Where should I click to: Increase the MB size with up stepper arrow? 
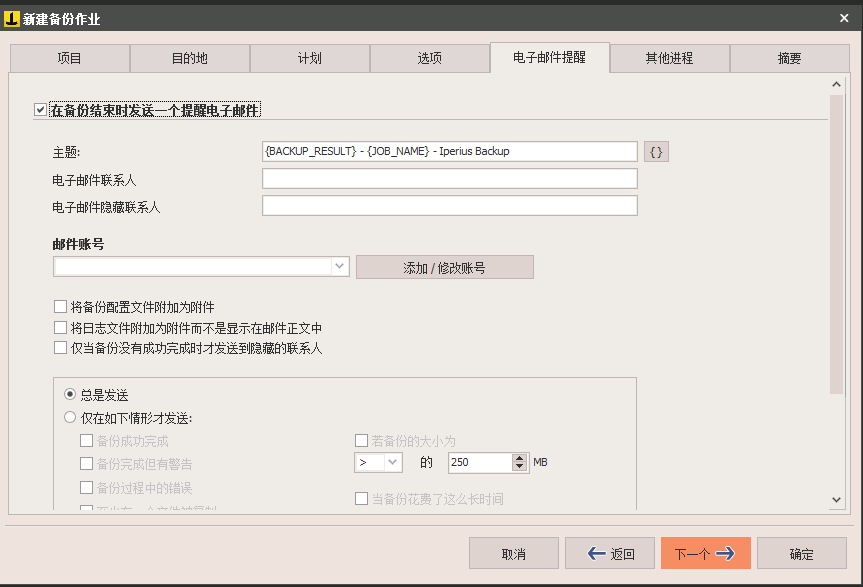pos(519,458)
